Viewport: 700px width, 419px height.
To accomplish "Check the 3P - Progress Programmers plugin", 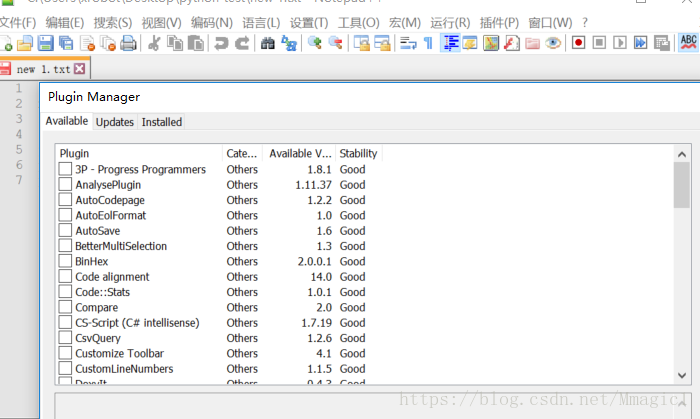I will pos(65,169).
